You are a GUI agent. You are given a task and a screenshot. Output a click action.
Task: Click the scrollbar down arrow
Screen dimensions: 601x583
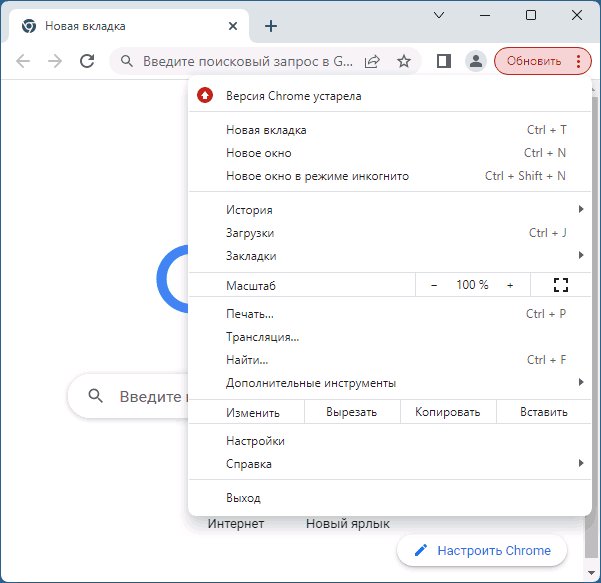pos(591,573)
